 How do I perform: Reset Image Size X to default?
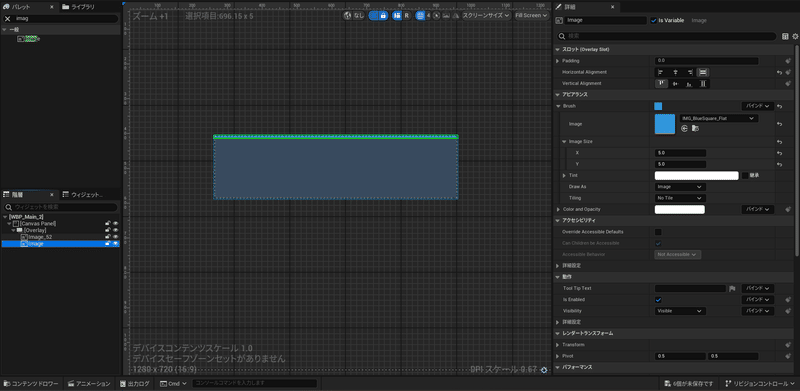point(779,153)
